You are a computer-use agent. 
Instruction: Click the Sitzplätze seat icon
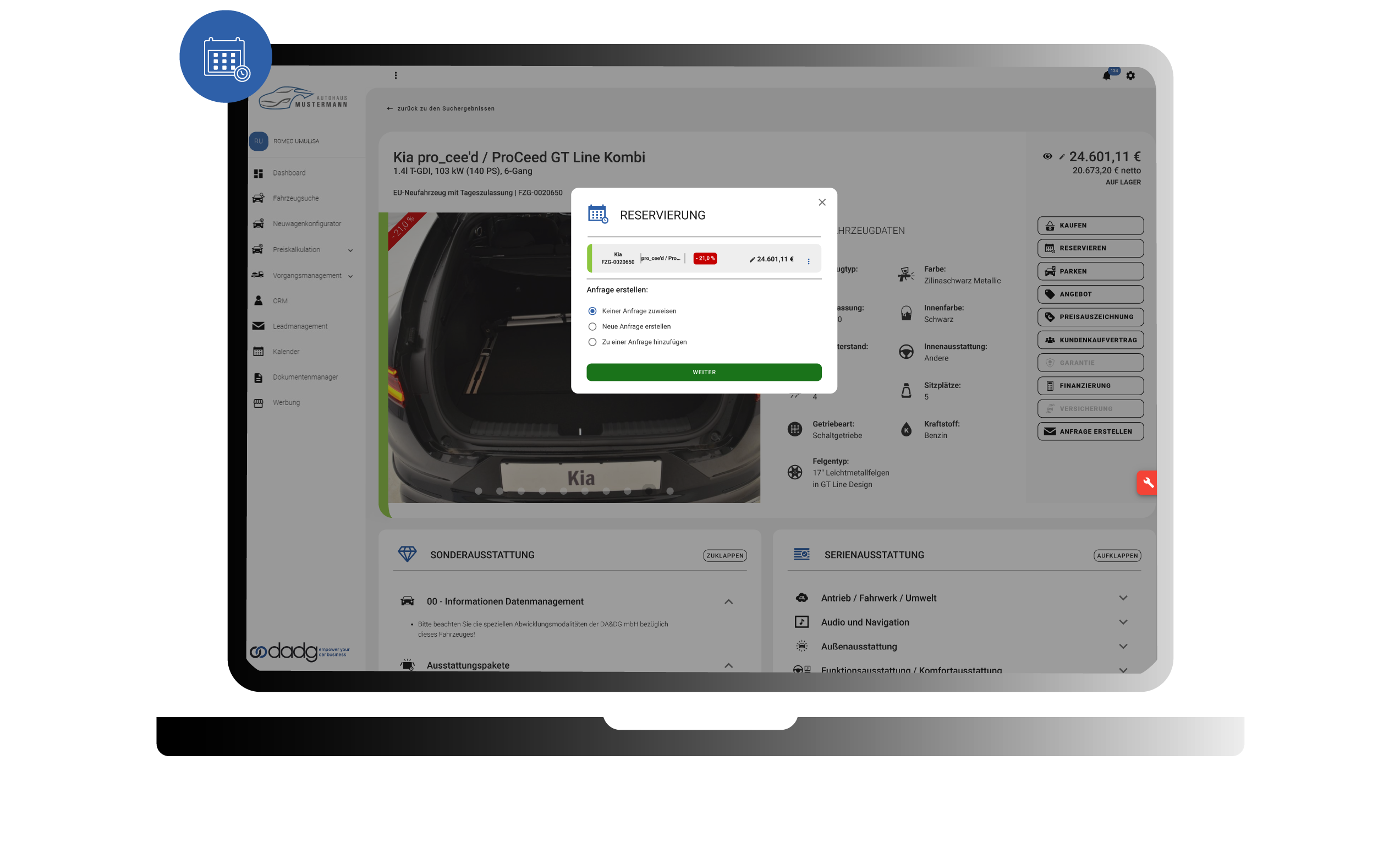coord(905,391)
